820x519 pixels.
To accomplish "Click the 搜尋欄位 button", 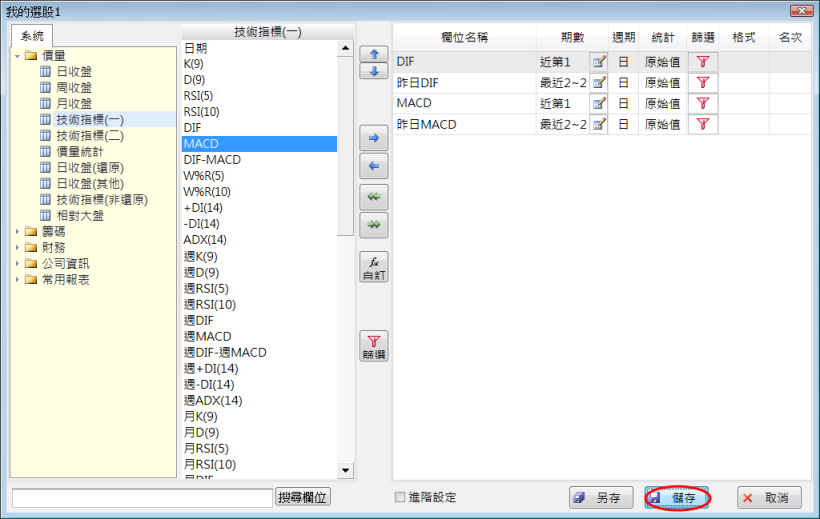I will (303, 497).
